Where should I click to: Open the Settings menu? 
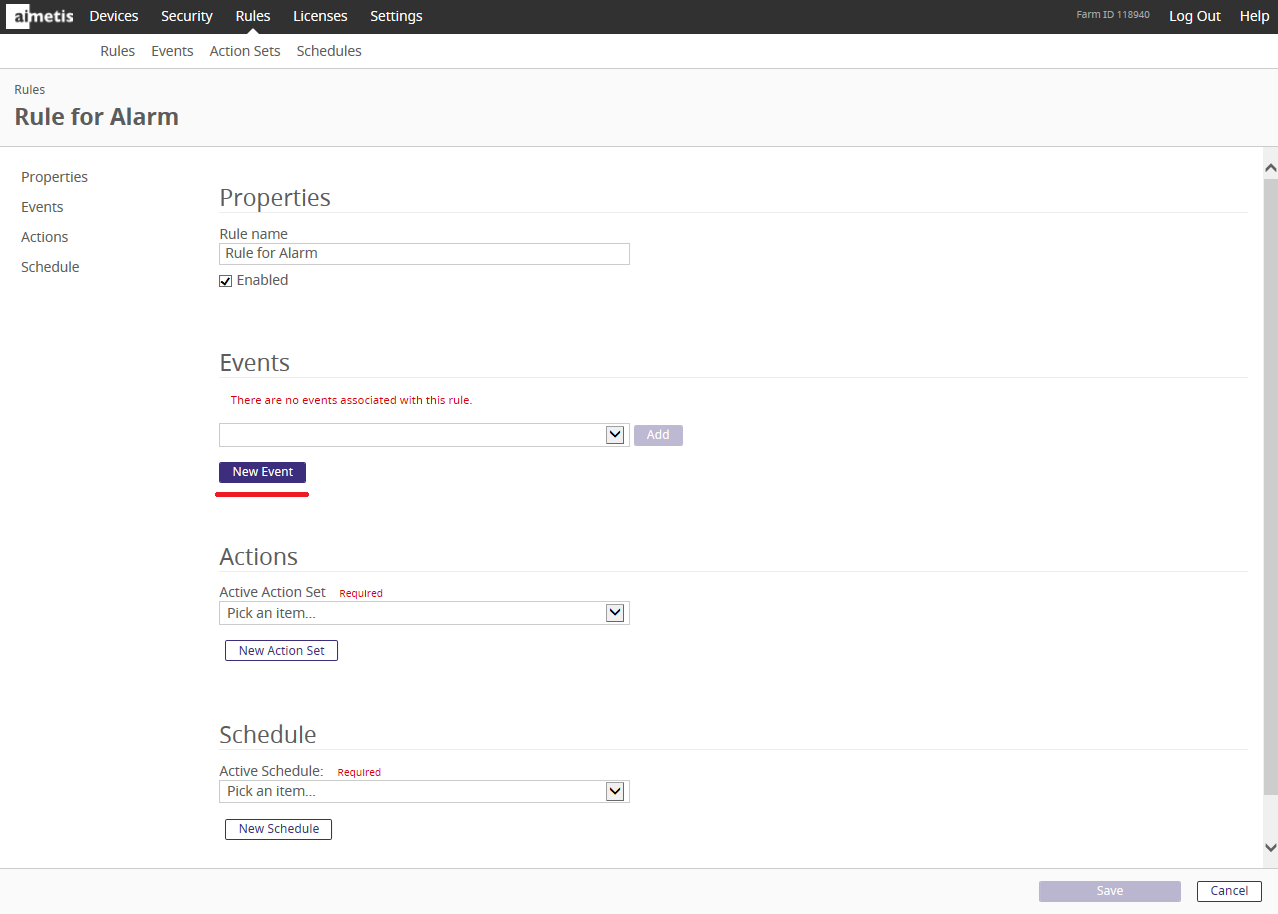396,16
